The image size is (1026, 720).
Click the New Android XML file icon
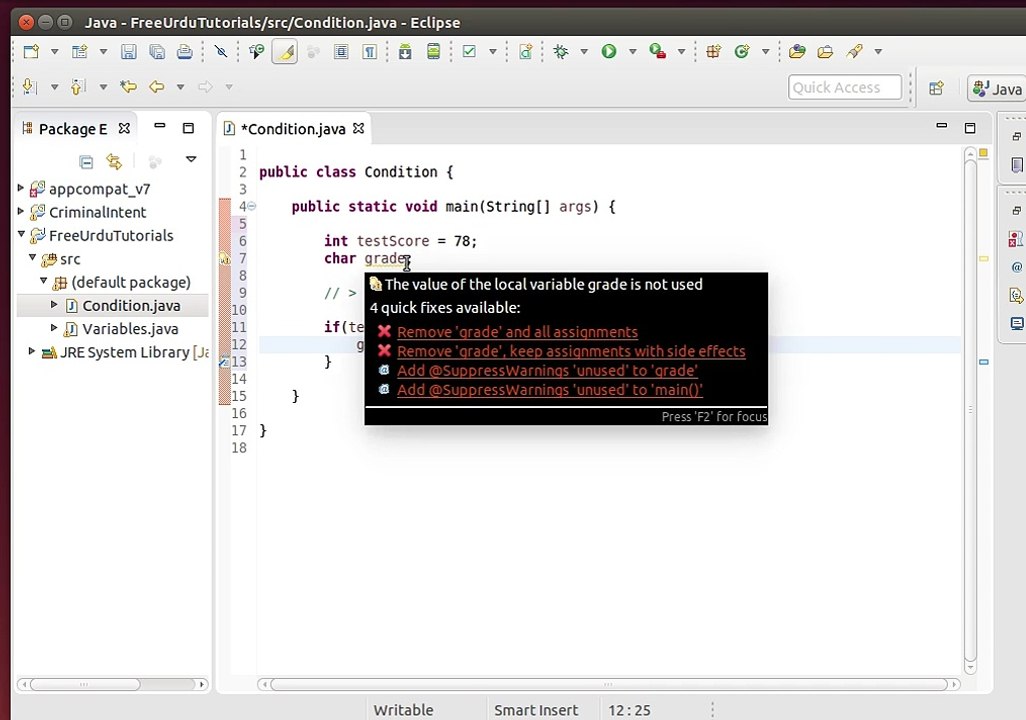(x=525, y=51)
